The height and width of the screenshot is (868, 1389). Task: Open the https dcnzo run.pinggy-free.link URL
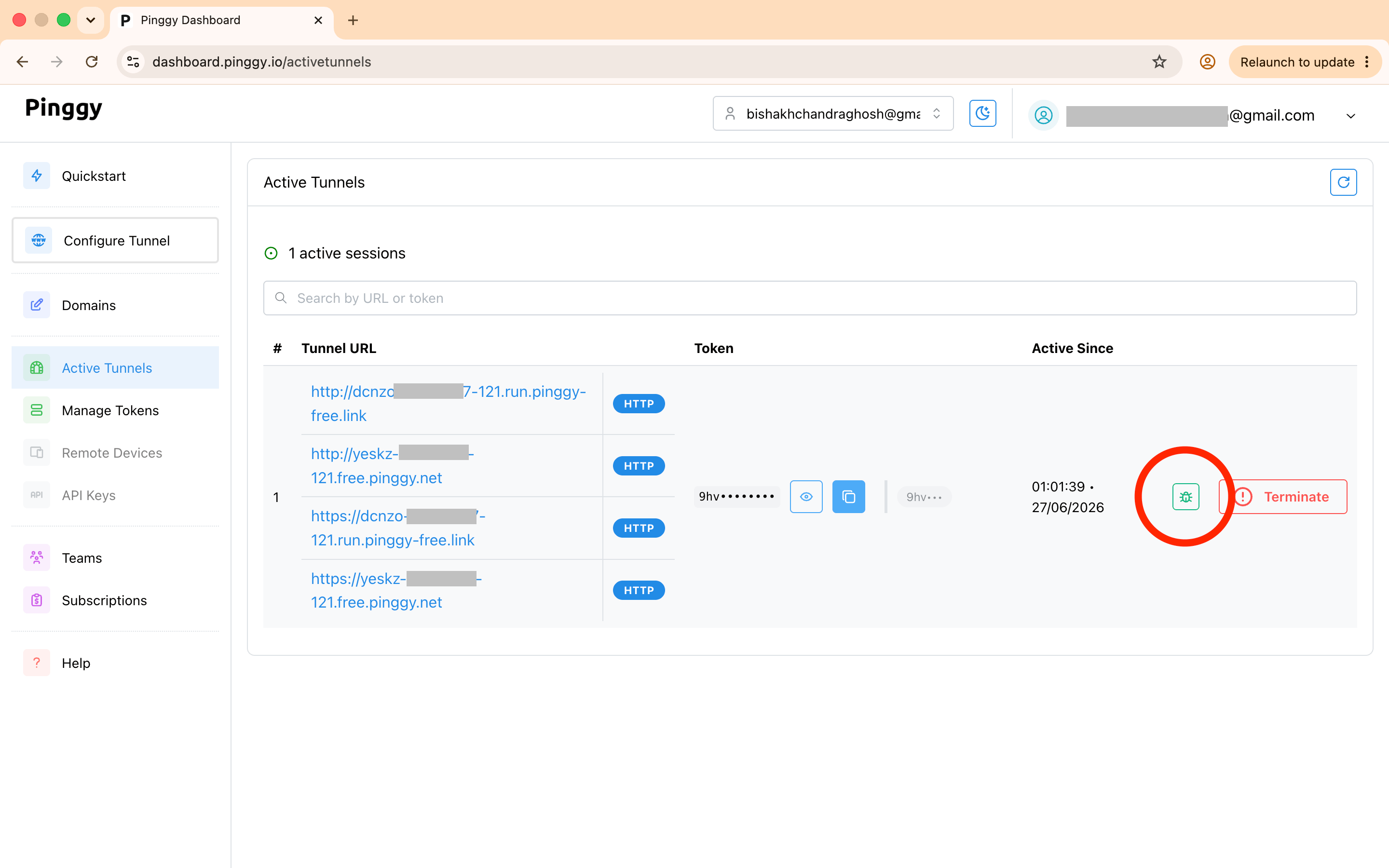398,528
